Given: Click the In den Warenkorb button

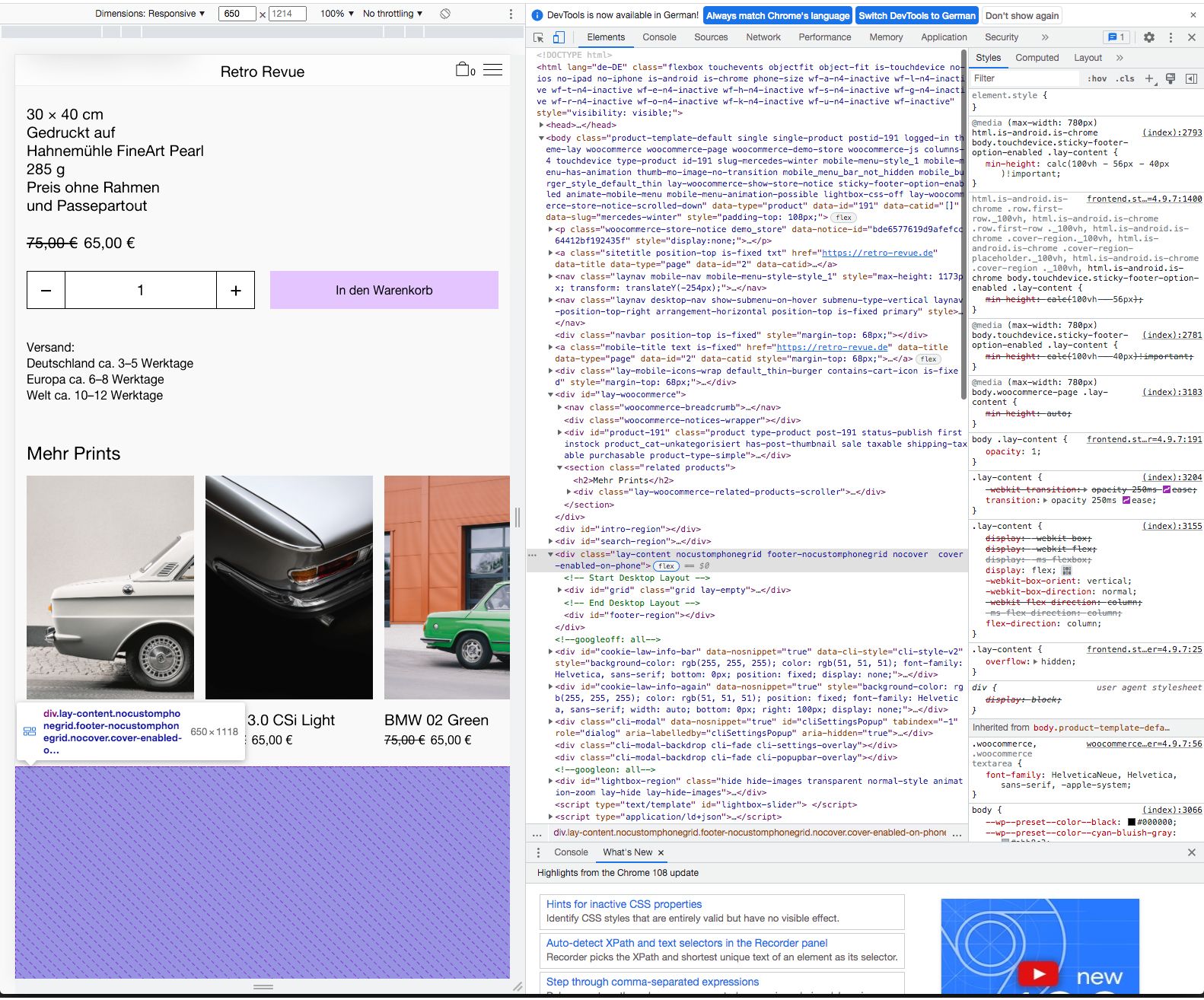Looking at the screenshot, I should [x=384, y=290].
